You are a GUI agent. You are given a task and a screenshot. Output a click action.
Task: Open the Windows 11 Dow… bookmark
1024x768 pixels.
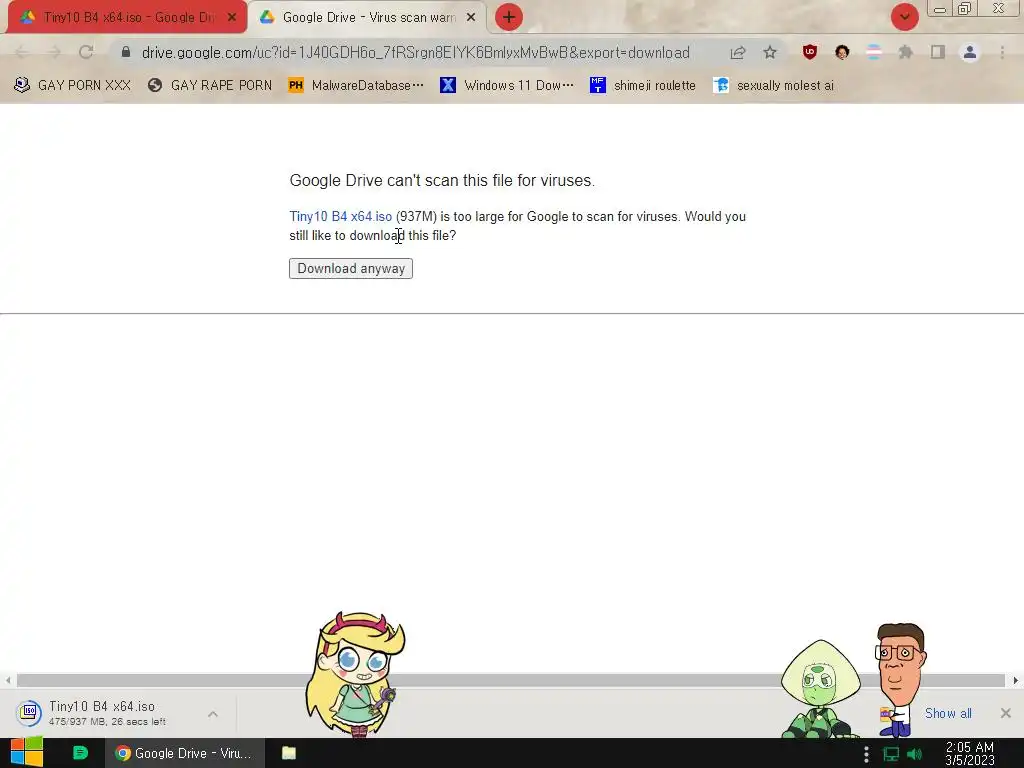[x=507, y=86]
